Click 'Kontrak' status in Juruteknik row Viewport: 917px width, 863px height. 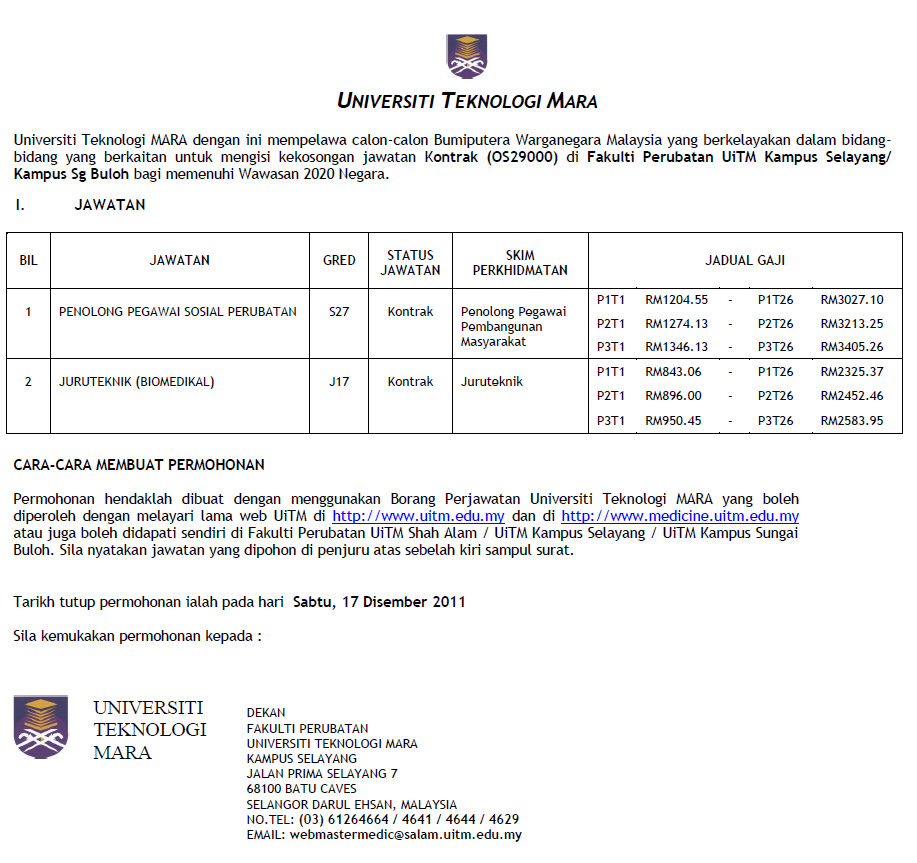pos(410,382)
